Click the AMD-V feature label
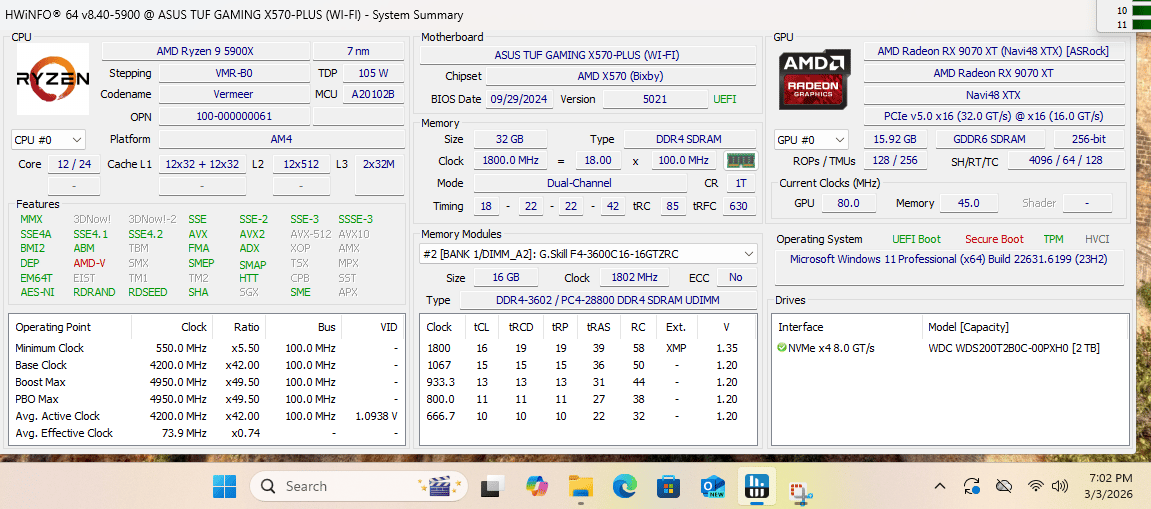Screen dimensions: 1151x509 89,263
